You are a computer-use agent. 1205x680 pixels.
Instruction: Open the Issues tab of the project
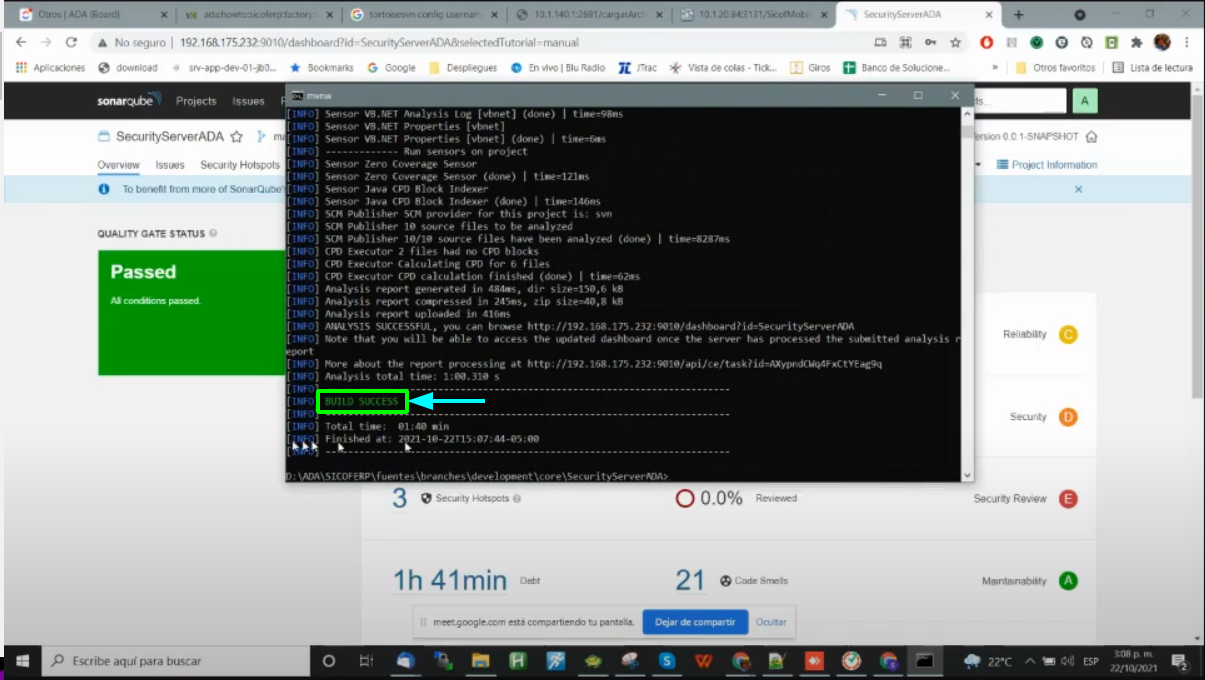170,165
